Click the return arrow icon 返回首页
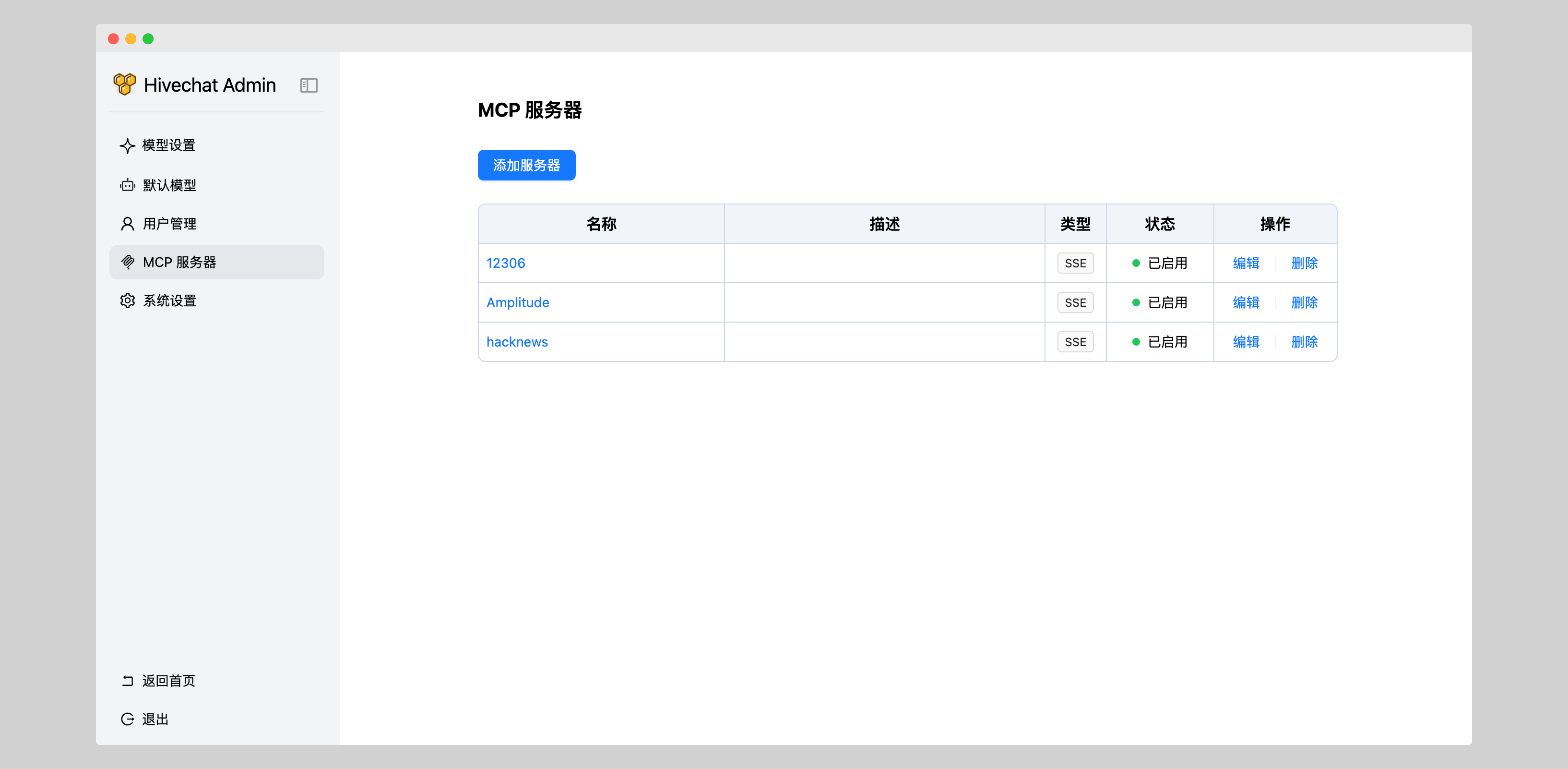1568x769 pixels. pos(127,681)
